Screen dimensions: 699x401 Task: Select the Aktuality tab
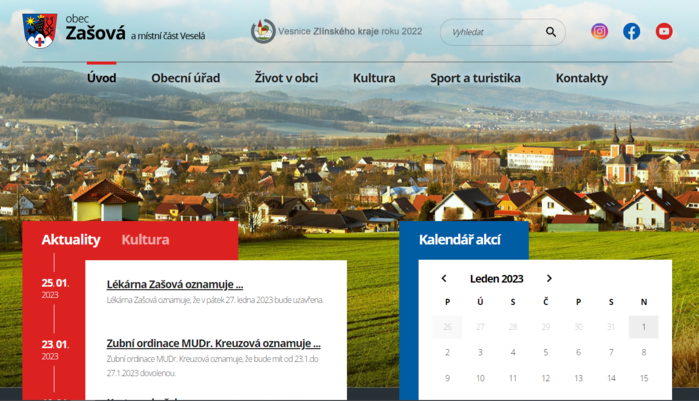[71, 240]
